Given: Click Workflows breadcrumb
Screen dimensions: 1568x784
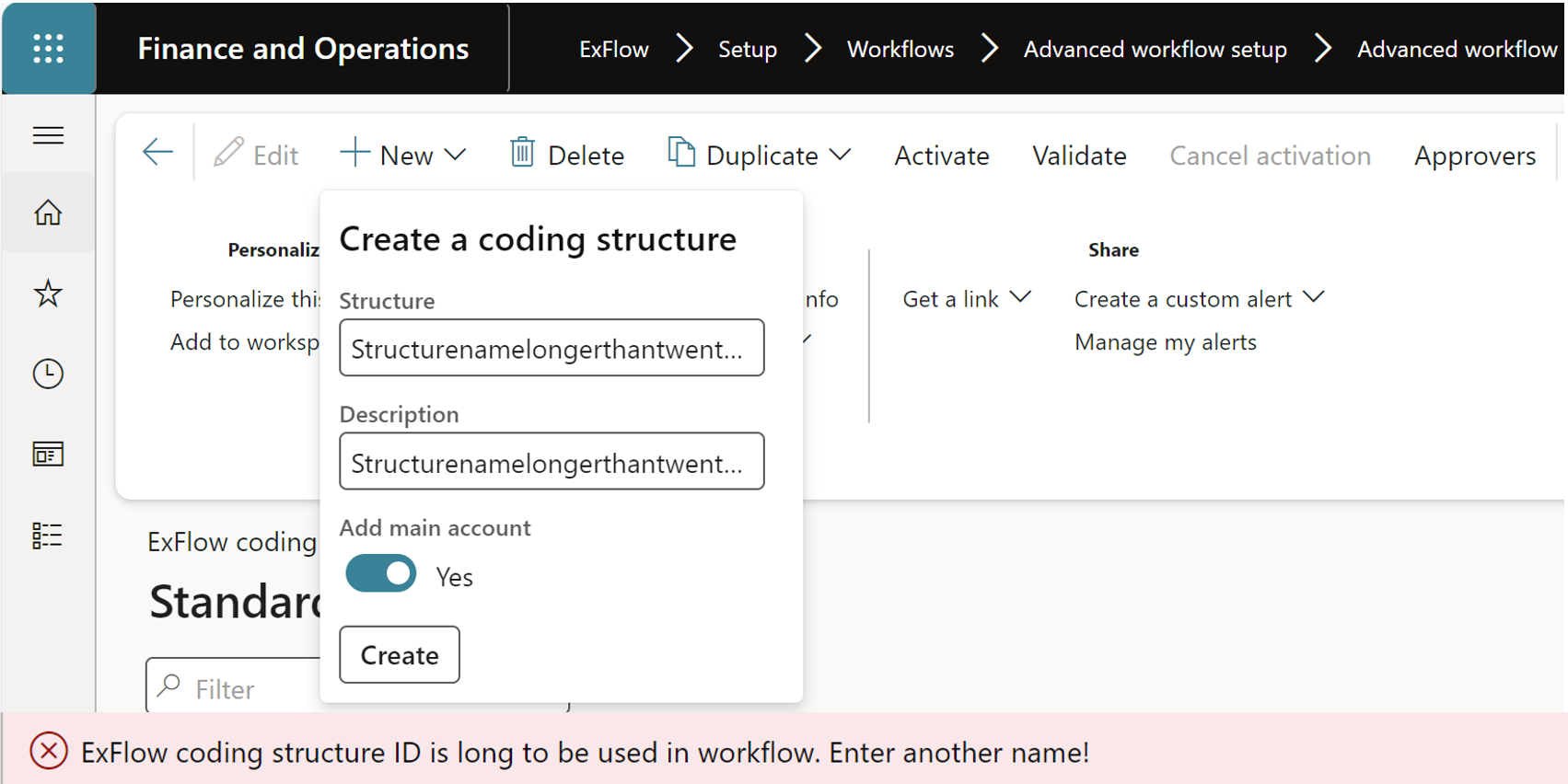Looking at the screenshot, I should click(x=900, y=49).
